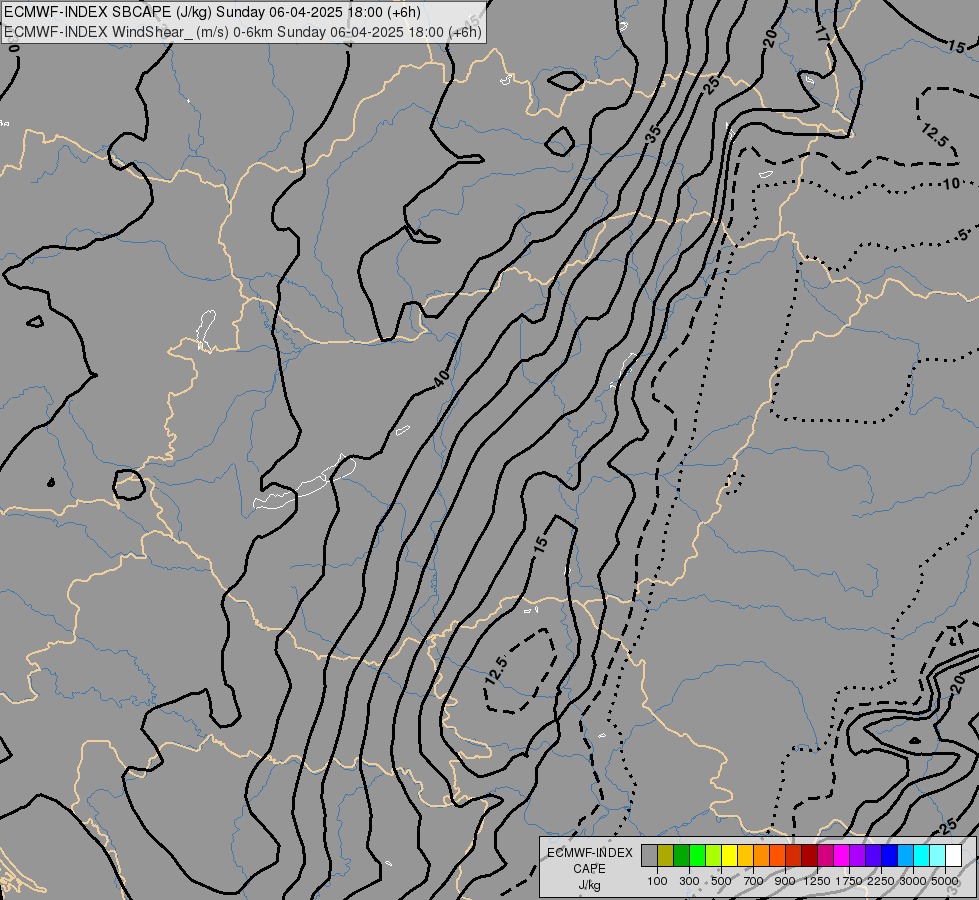The height and width of the screenshot is (900, 979).
Task: Pick the yellow-green swatch left of 500
Action: pos(714,855)
